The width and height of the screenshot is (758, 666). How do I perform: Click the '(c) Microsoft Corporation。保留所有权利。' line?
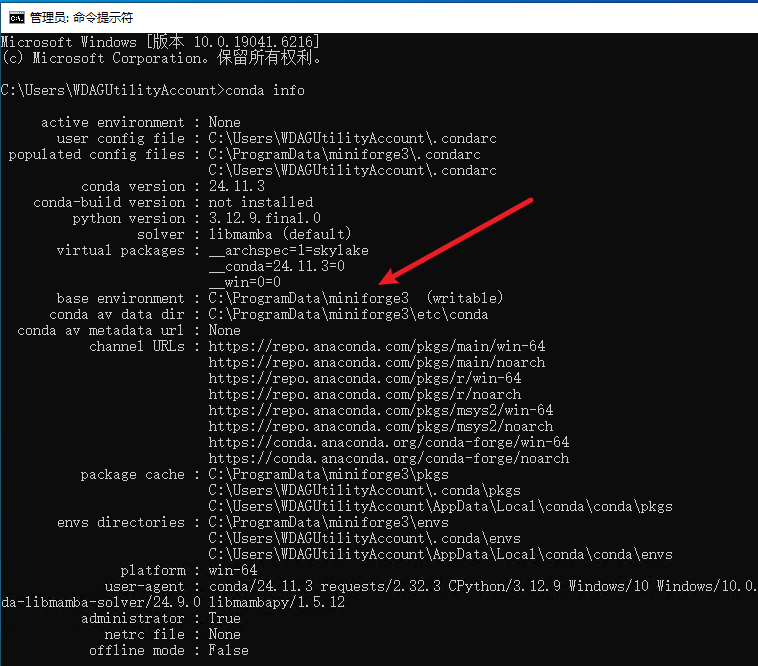161,58
